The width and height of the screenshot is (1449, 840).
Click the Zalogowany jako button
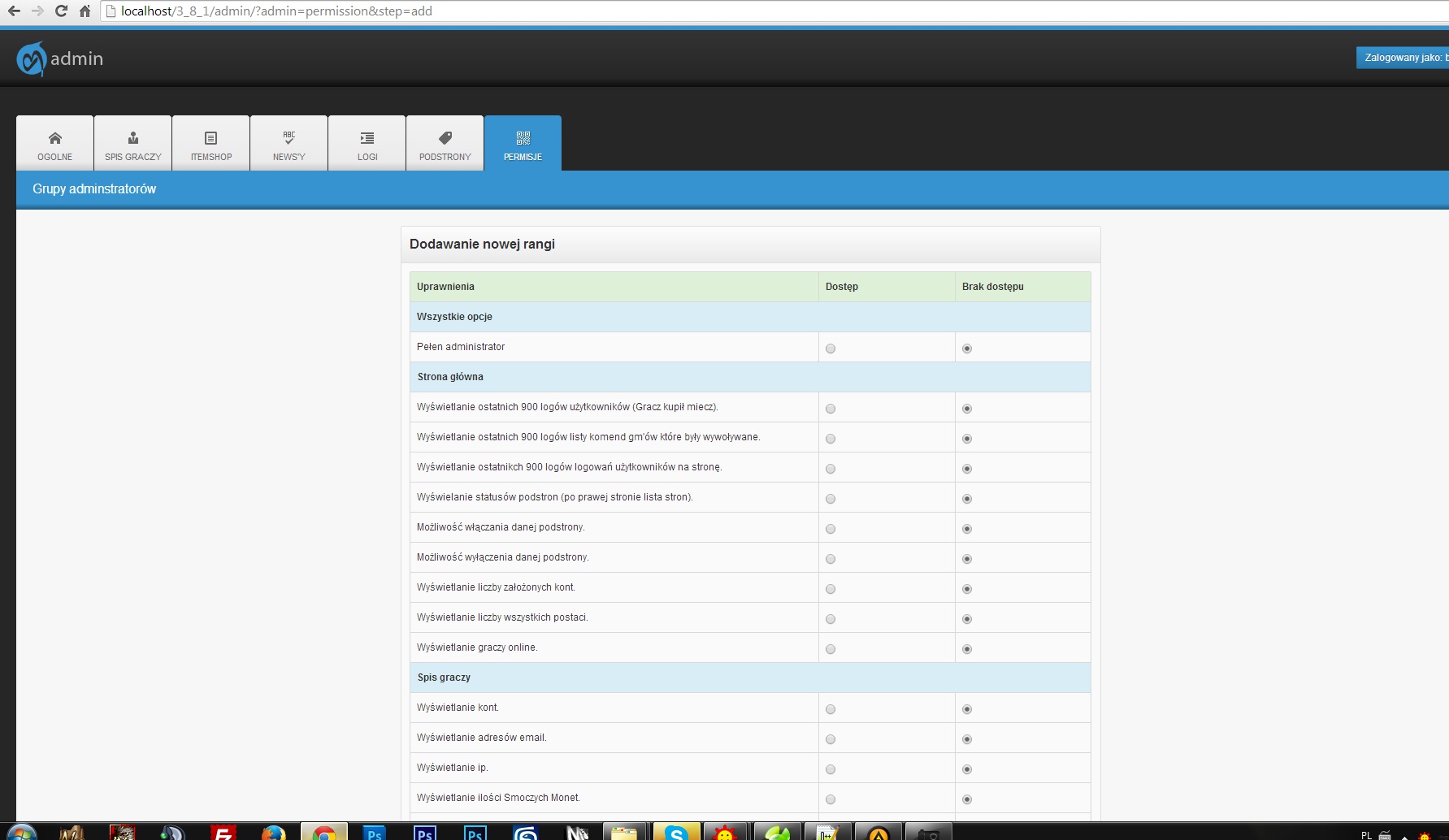[1403, 58]
